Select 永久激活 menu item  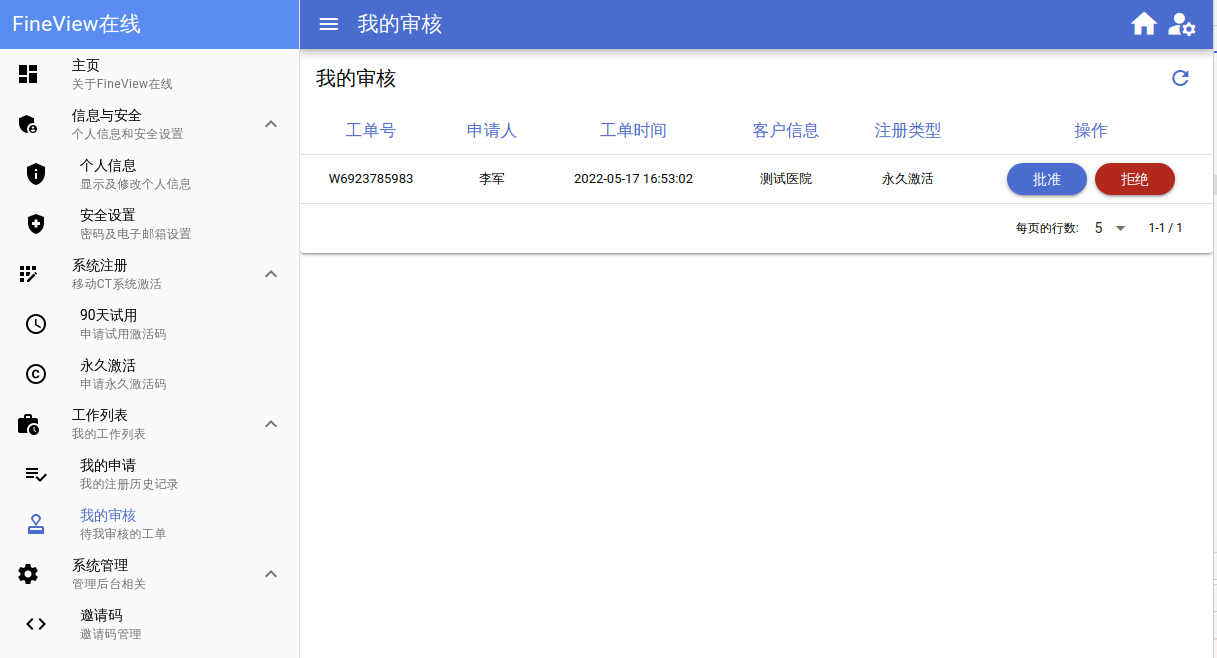coord(150,374)
